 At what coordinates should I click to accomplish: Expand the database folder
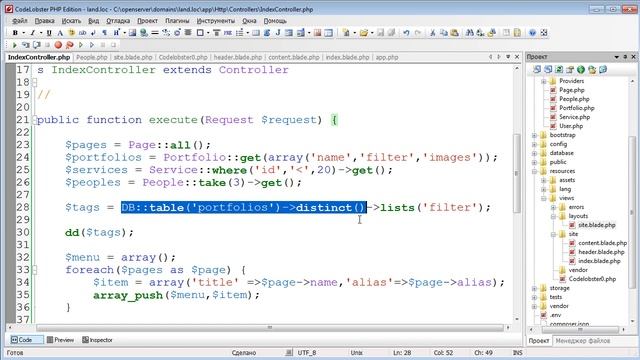[534, 153]
